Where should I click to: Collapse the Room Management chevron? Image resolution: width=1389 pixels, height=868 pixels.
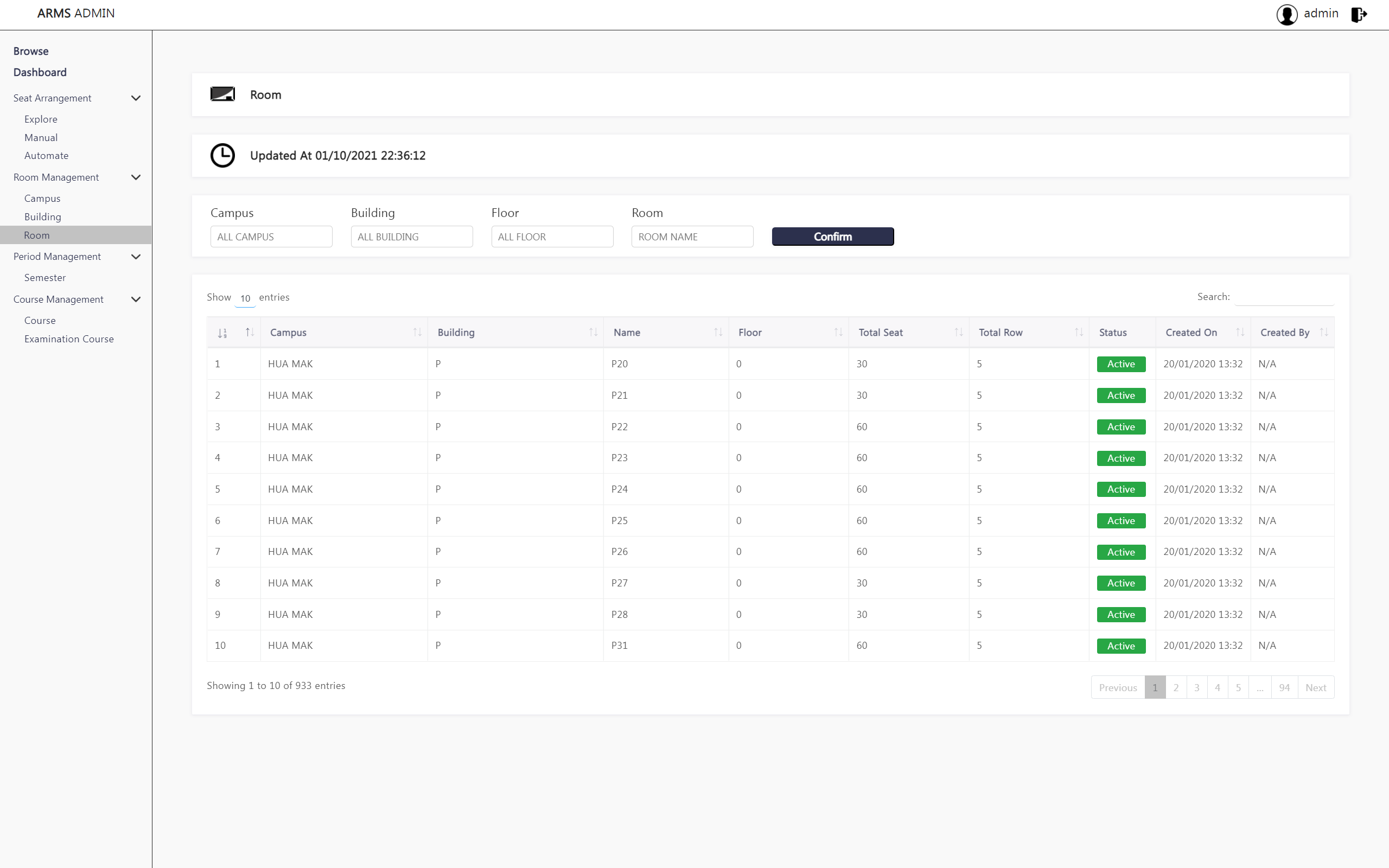(136, 177)
